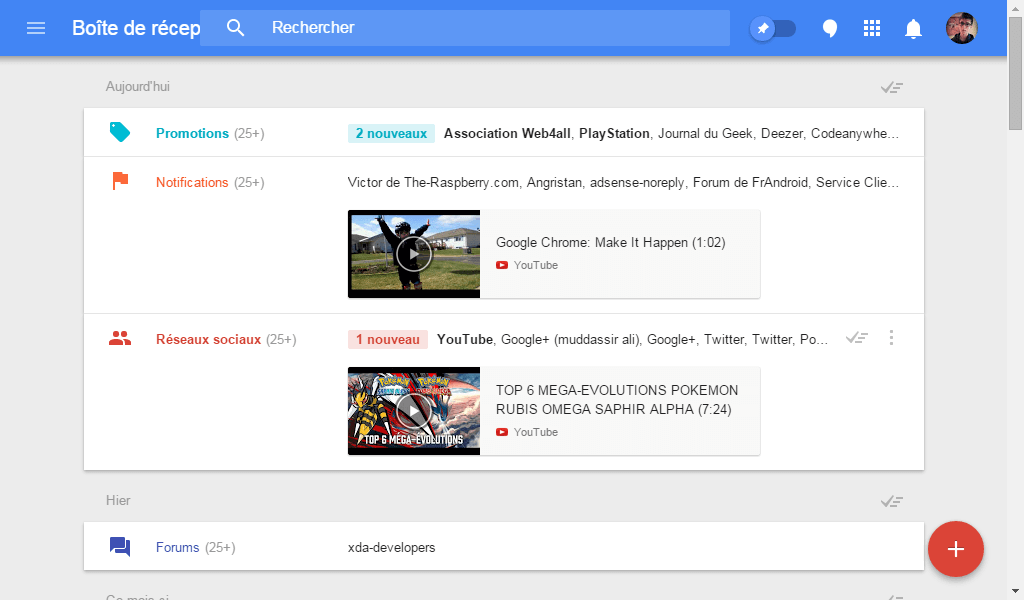Click YouTube label under Chrome video
Viewport: 1024px width, 600px height.
coord(536,265)
